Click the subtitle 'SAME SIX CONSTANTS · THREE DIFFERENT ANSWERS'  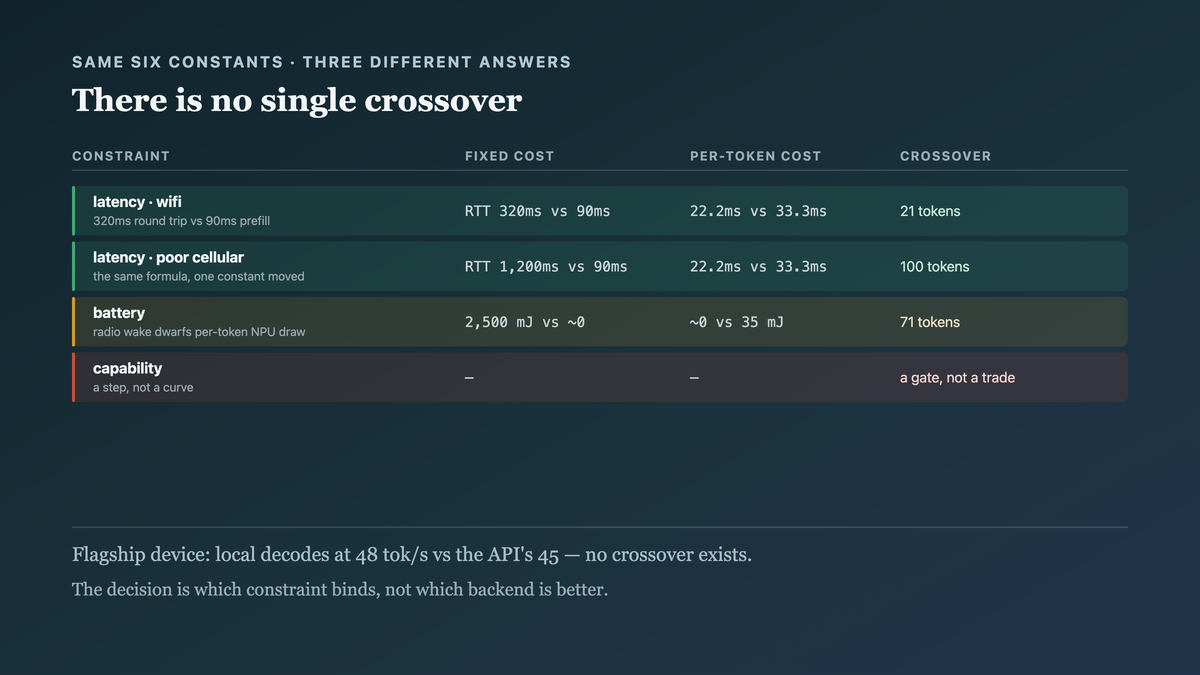pos(322,62)
